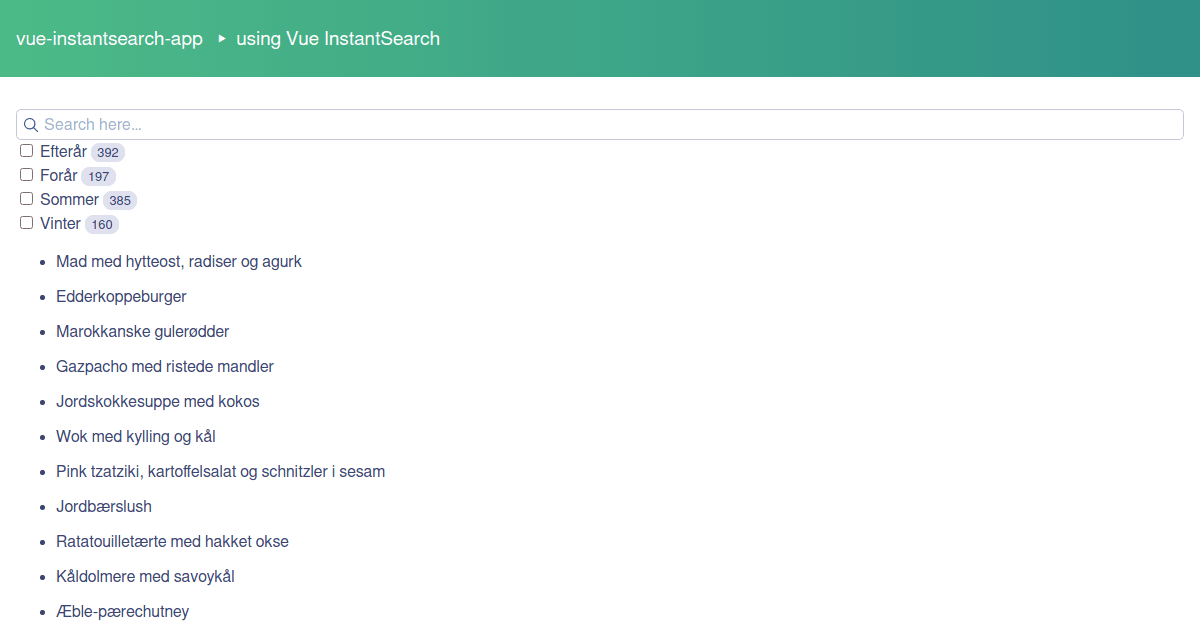
Task: Enable the Efterår season filter
Action: pyautogui.click(x=26, y=150)
